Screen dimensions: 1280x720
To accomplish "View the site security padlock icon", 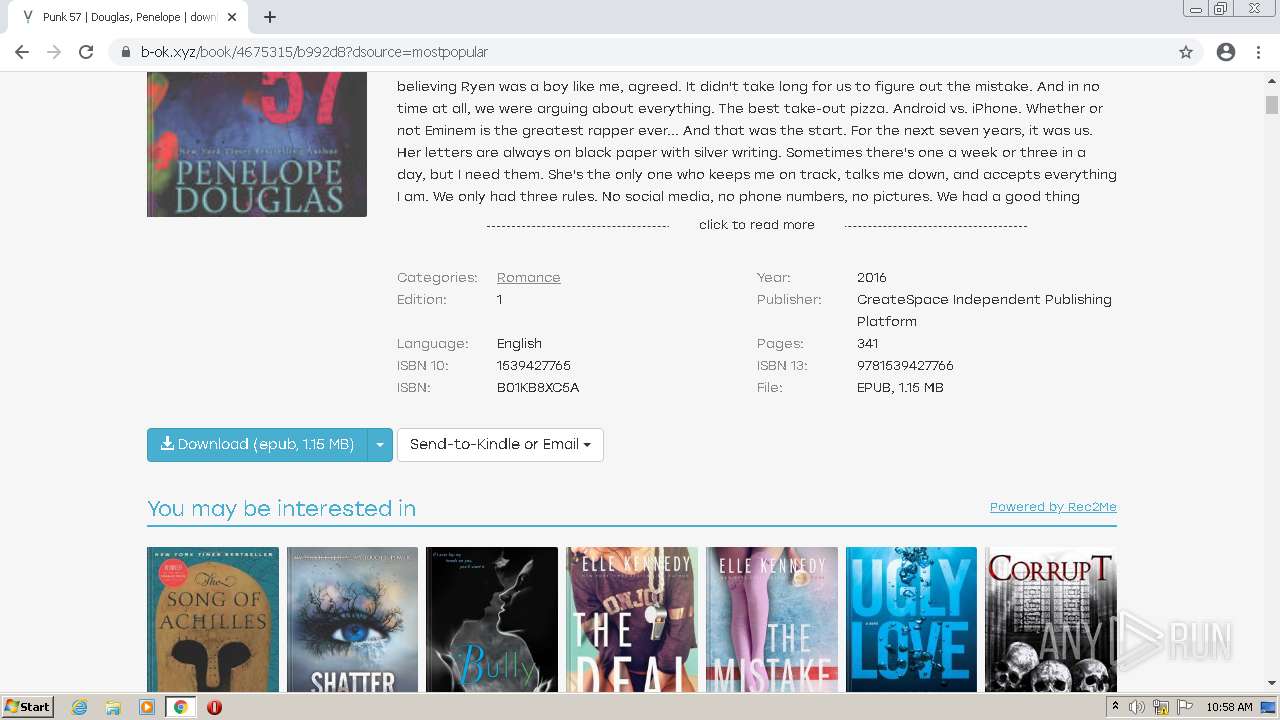I will coord(126,52).
